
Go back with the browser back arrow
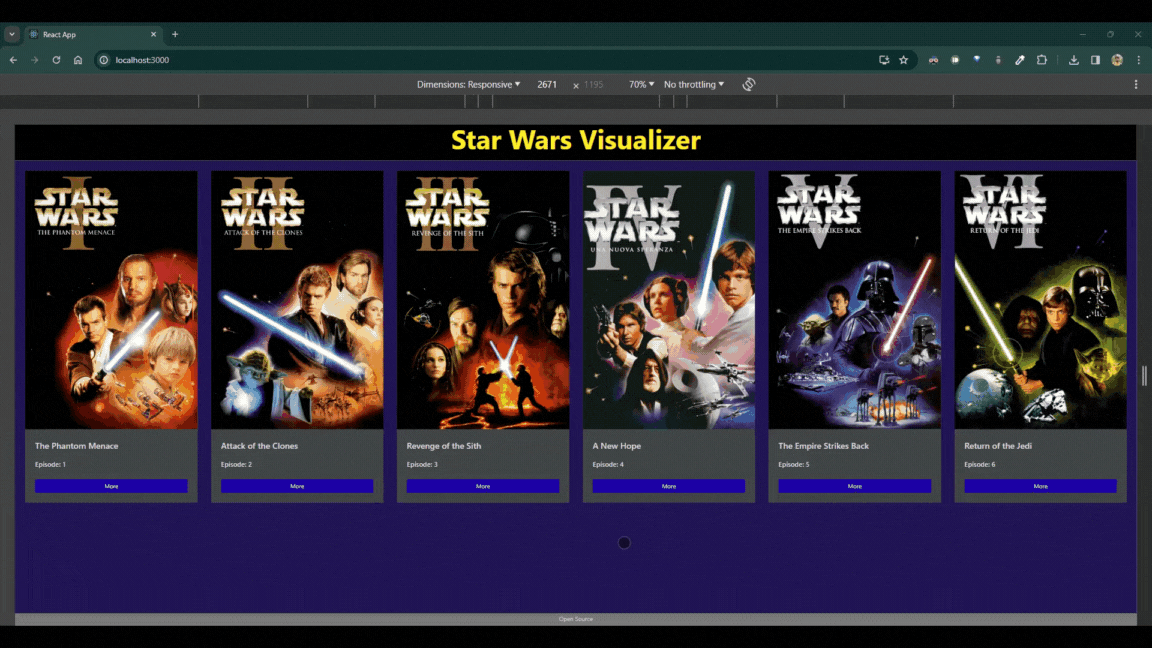click(x=13, y=60)
